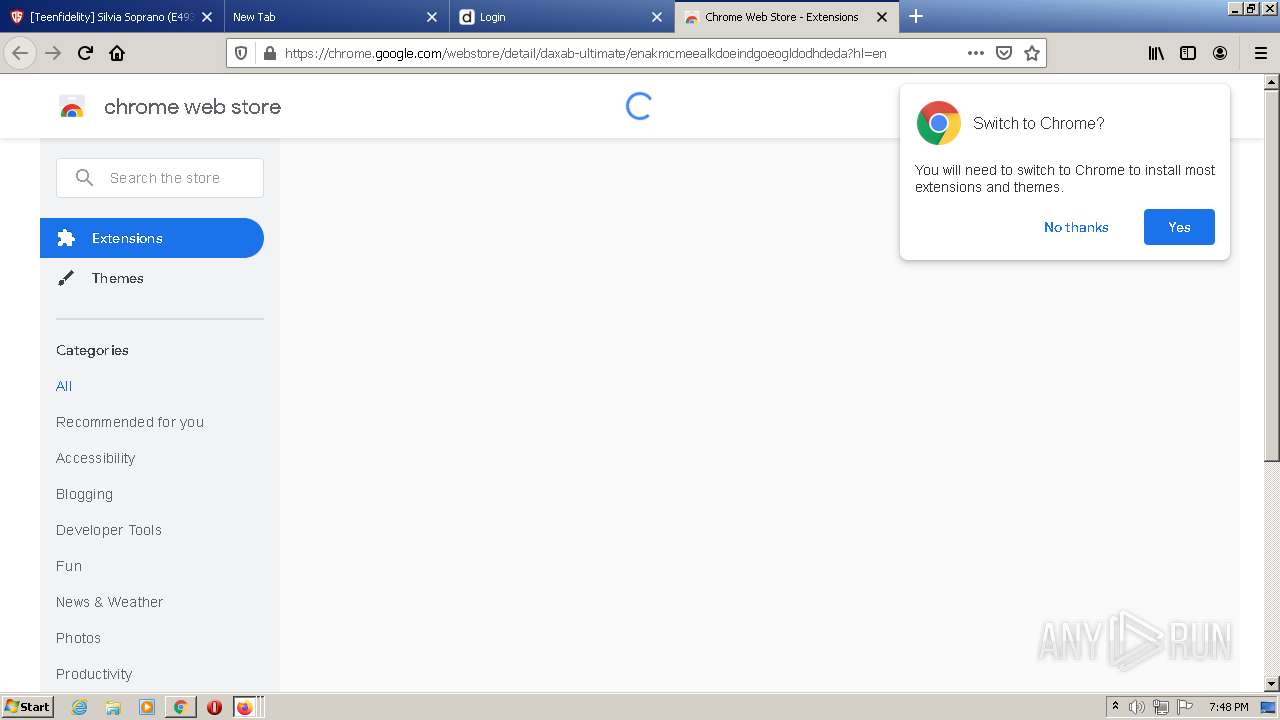
Task: Open Firefox hamburger menu
Action: tap(1260, 53)
